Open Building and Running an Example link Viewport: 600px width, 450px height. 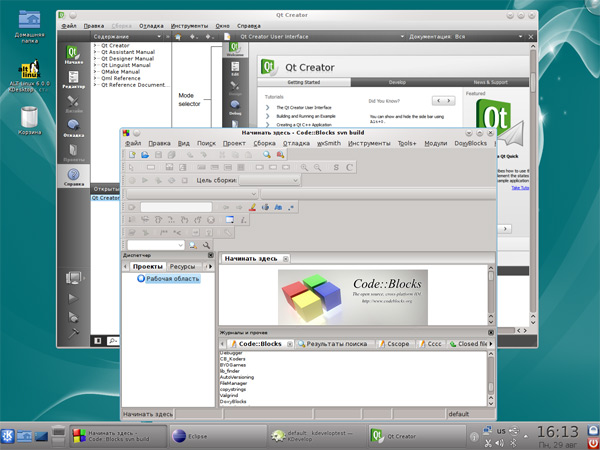pos(306,116)
